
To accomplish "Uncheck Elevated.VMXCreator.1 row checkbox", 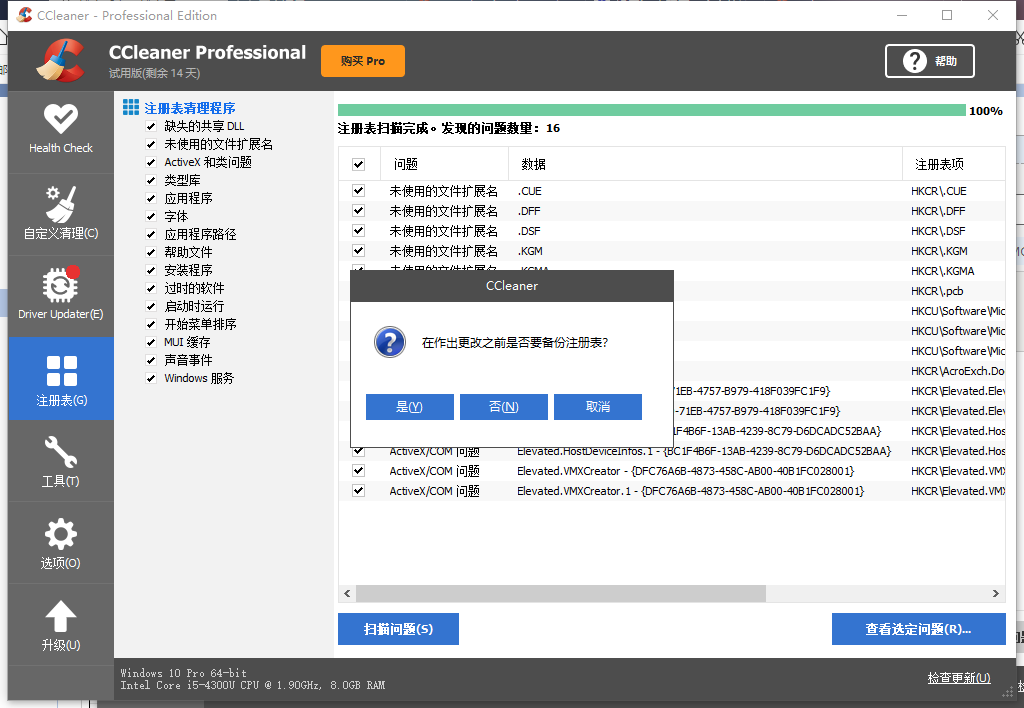I will [359, 491].
